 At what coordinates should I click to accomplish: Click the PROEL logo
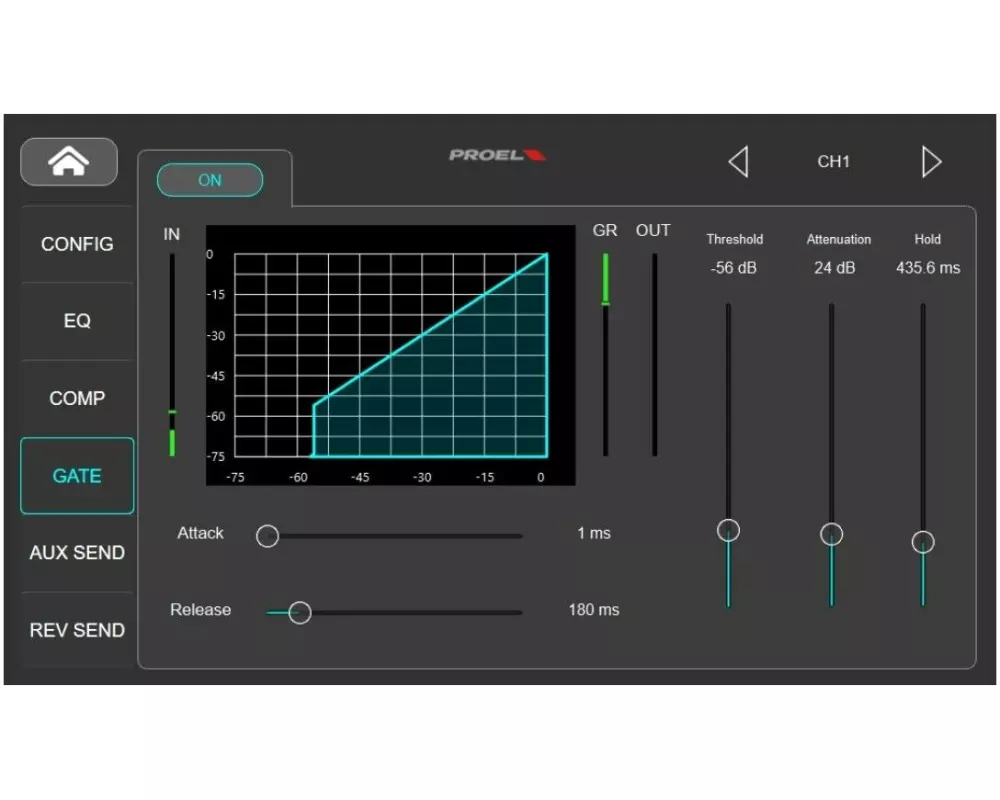pyautogui.click(x=497, y=155)
